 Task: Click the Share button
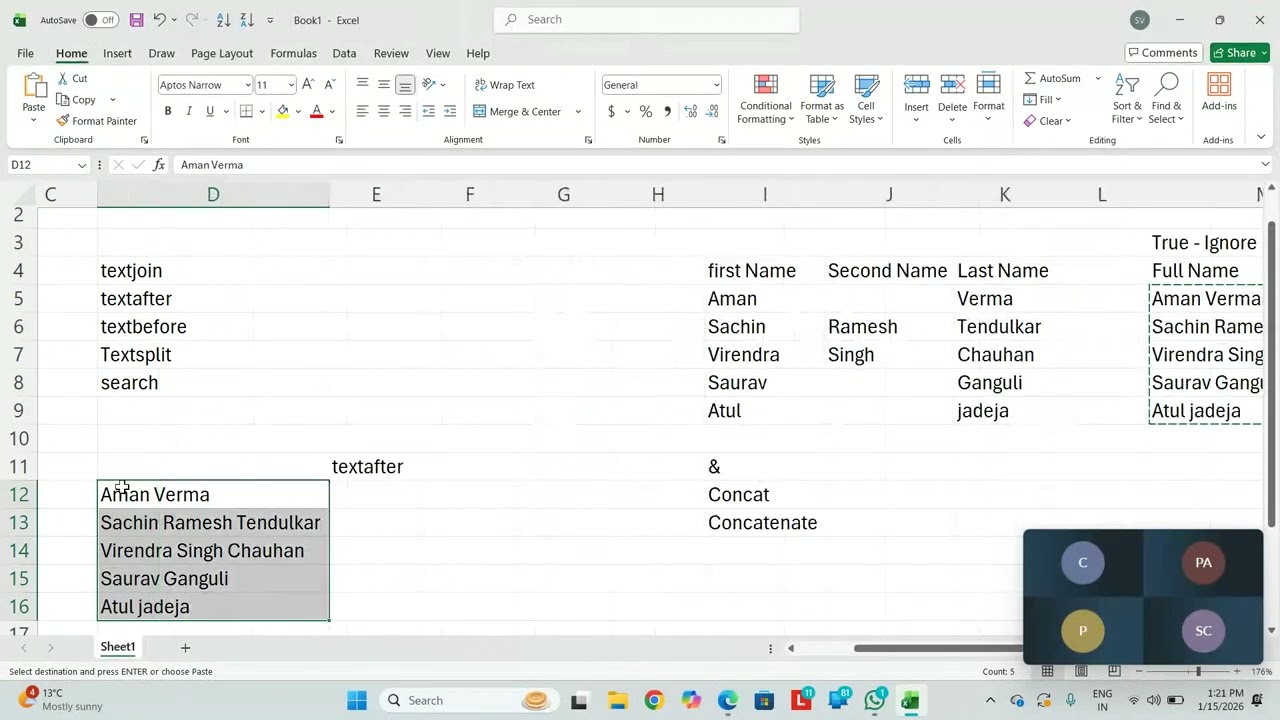(1240, 53)
